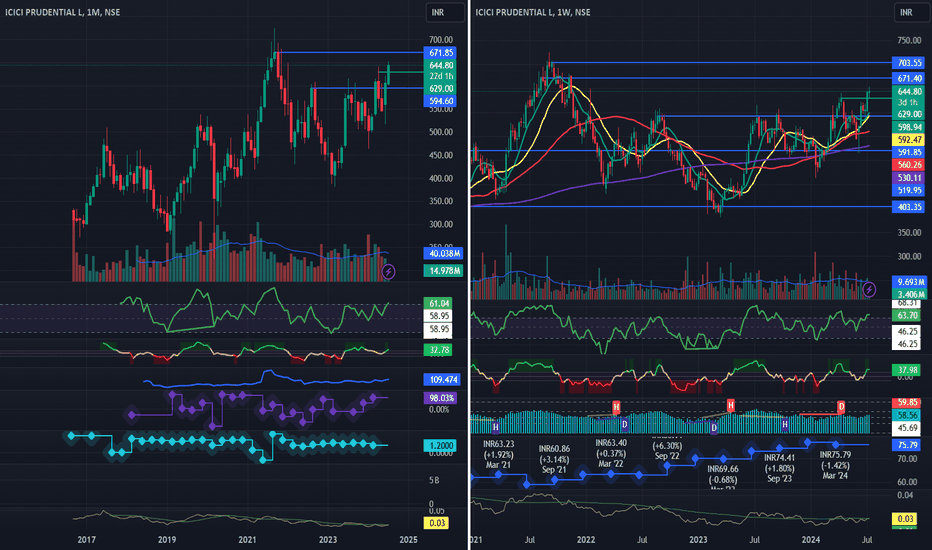
Task: Open the ICICI PRUDENTIAL L, 1M, NSE title
Action: tap(62, 12)
